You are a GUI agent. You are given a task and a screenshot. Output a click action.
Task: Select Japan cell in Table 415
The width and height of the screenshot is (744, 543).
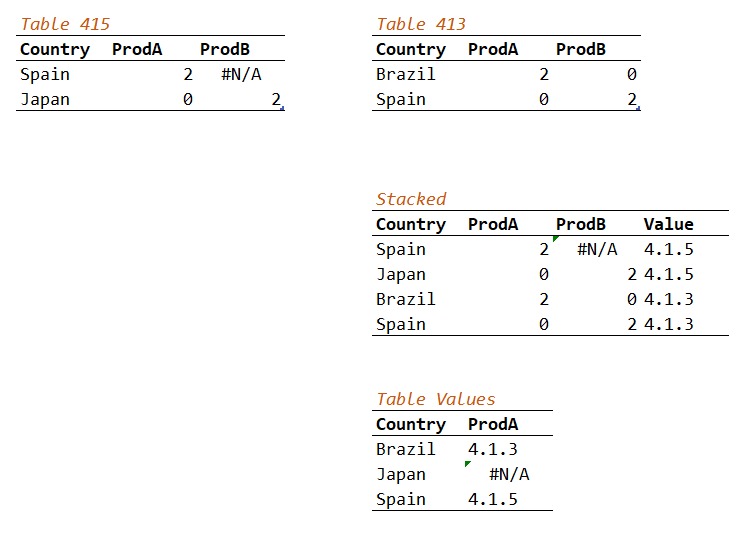pyautogui.click(x=45, y=100)
